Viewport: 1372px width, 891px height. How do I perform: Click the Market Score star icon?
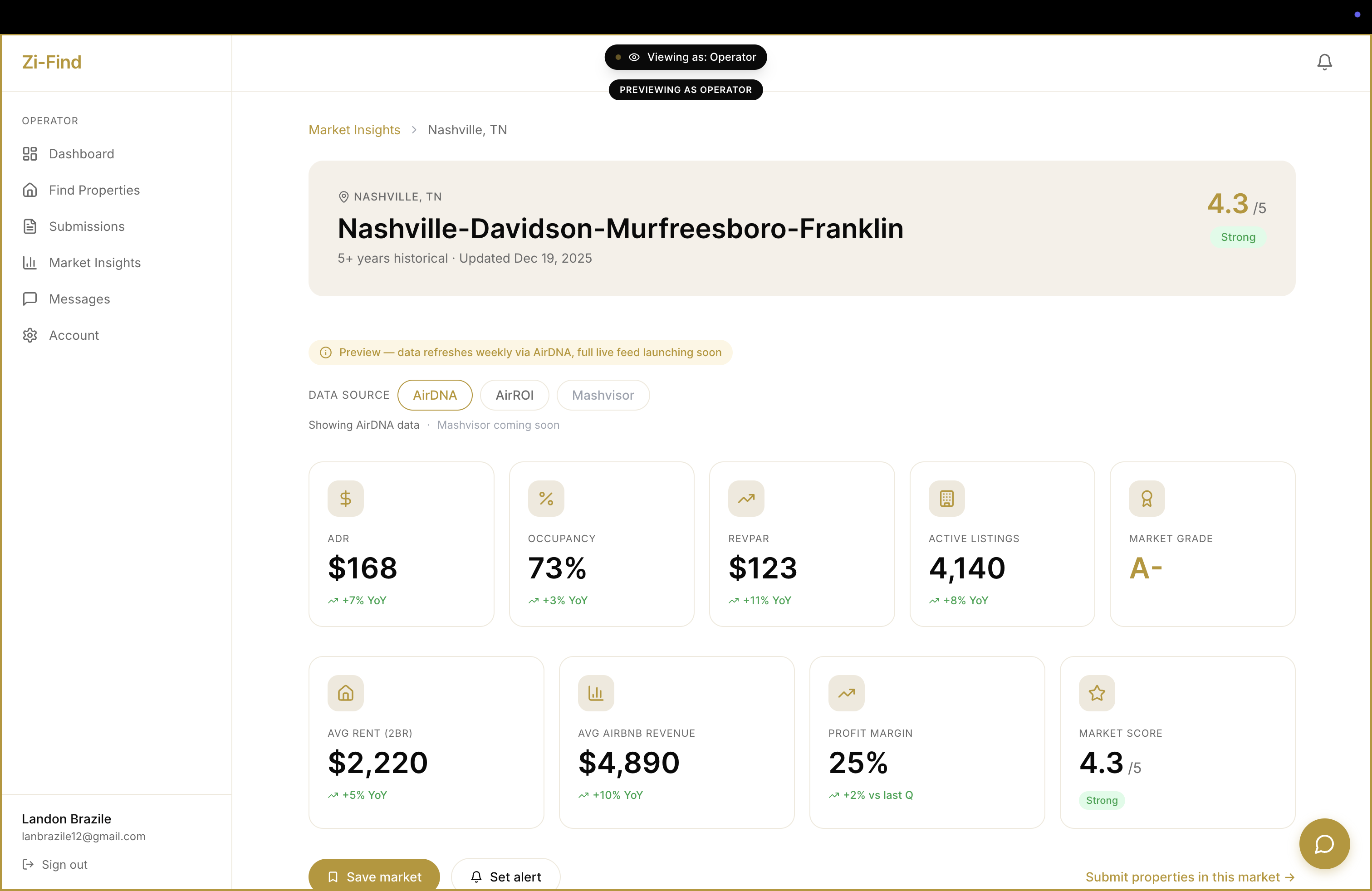point(1097,693)
